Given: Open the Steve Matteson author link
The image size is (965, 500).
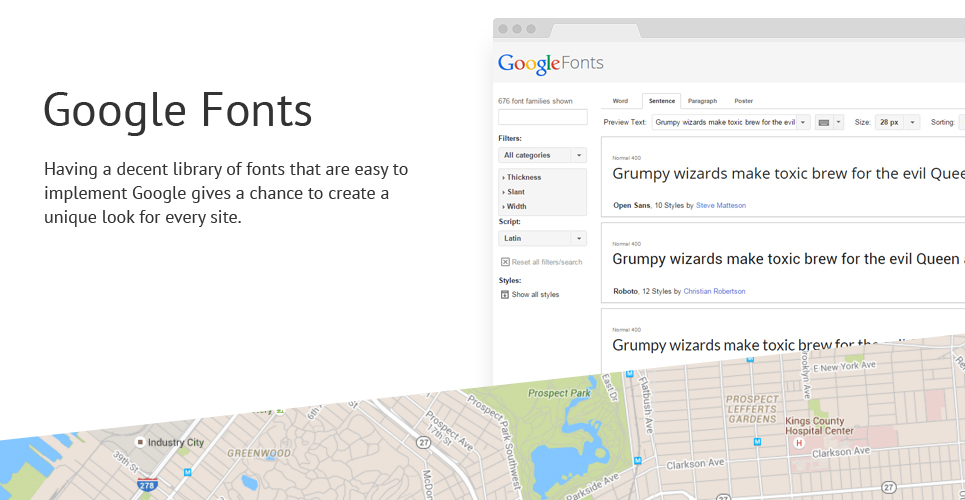Looking at the screenshot, I should click(x=721, y=206).
